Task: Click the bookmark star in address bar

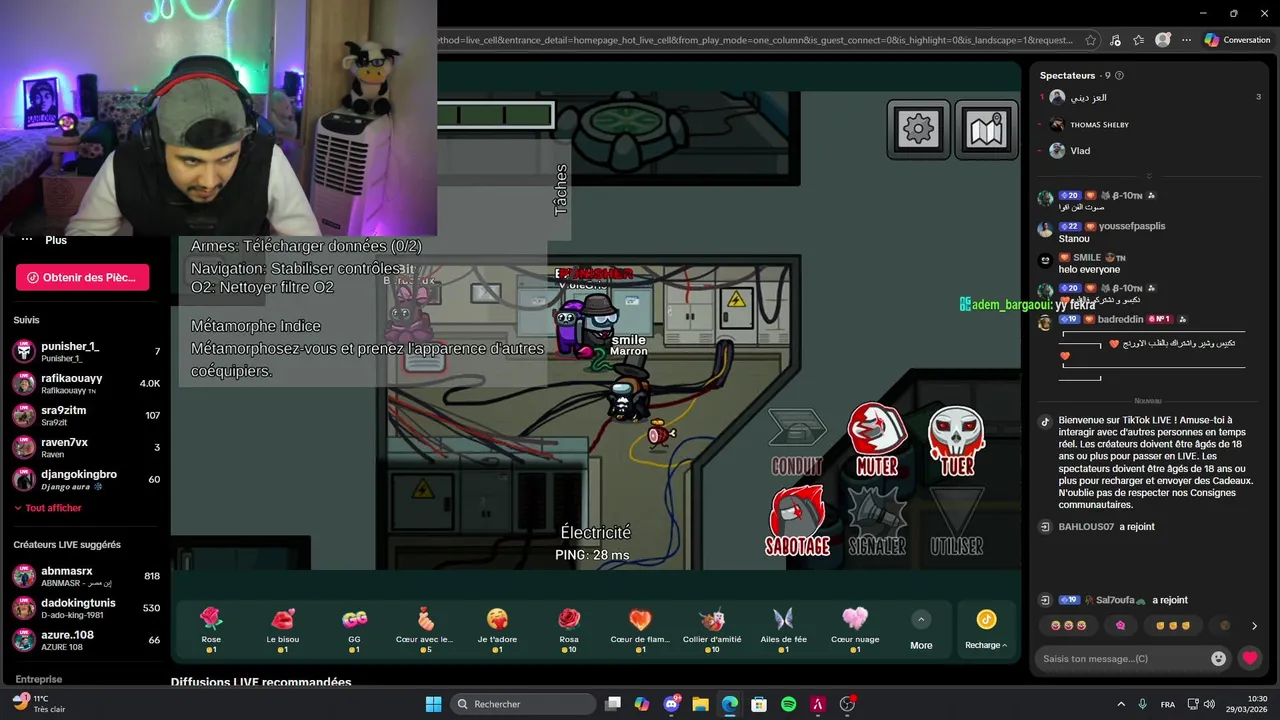Action: coord(1090,40)
